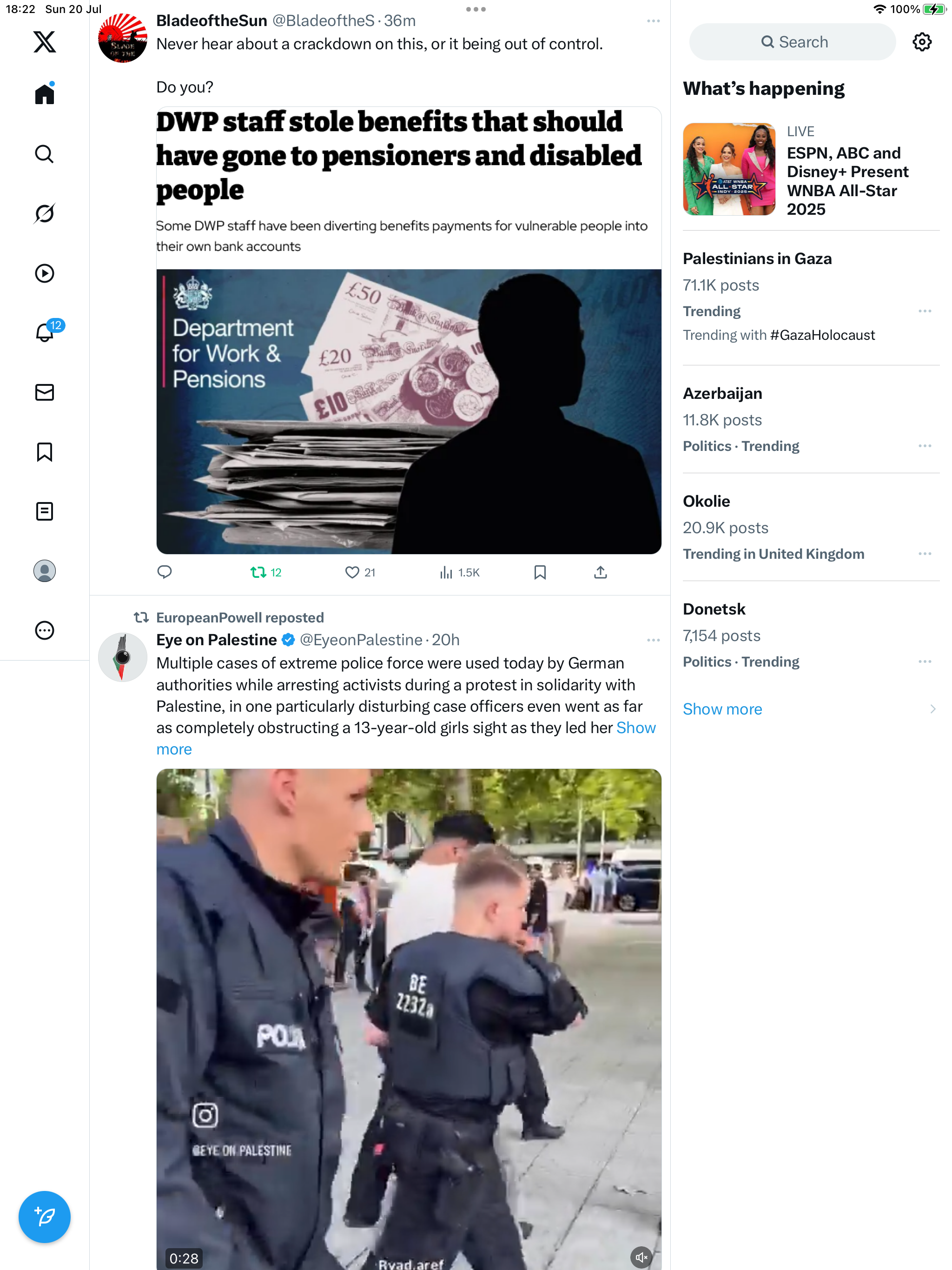The image size is (952, 1270).
Task: Share the DWP staff post
Action: click(600, 572)
